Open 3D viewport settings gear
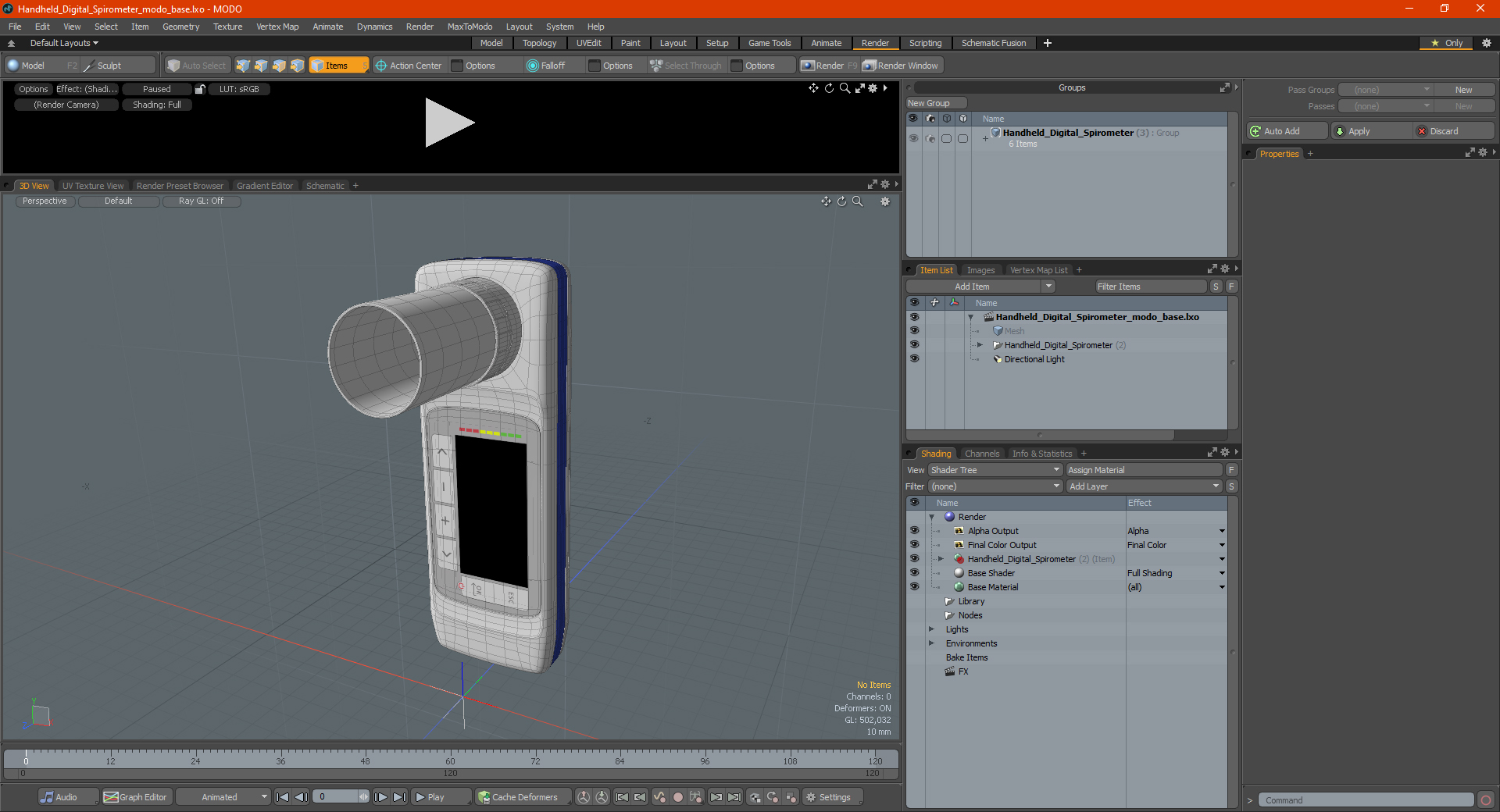The width and height of the screenshot is (1500, 812). coord(885,201)
